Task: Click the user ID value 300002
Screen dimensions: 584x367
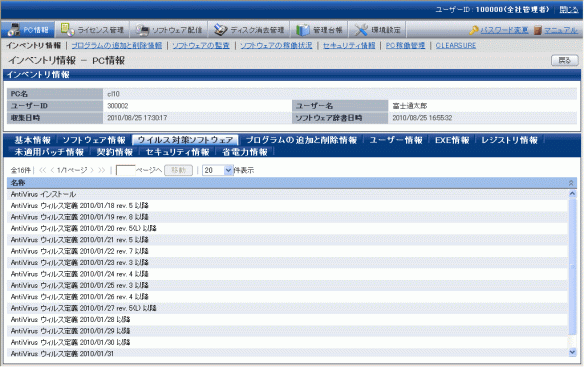Action: click(118, 106)
